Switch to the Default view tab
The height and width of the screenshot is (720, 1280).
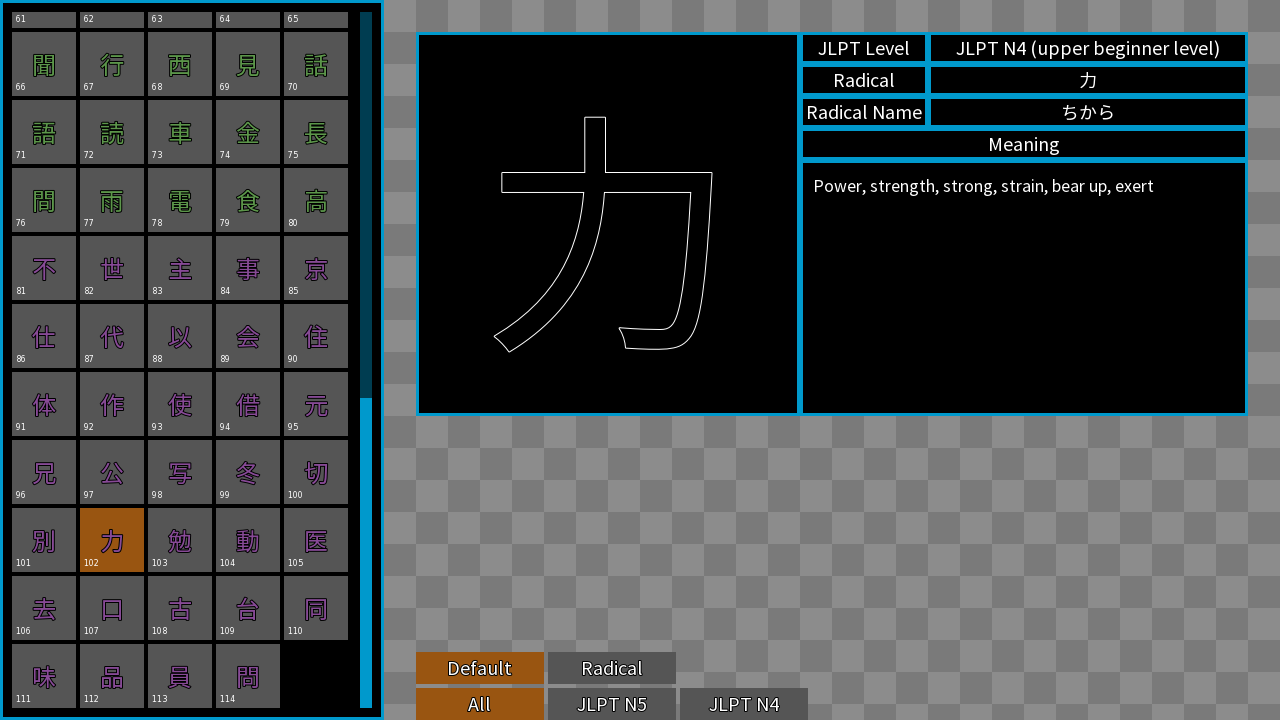(x=480, y=668)
